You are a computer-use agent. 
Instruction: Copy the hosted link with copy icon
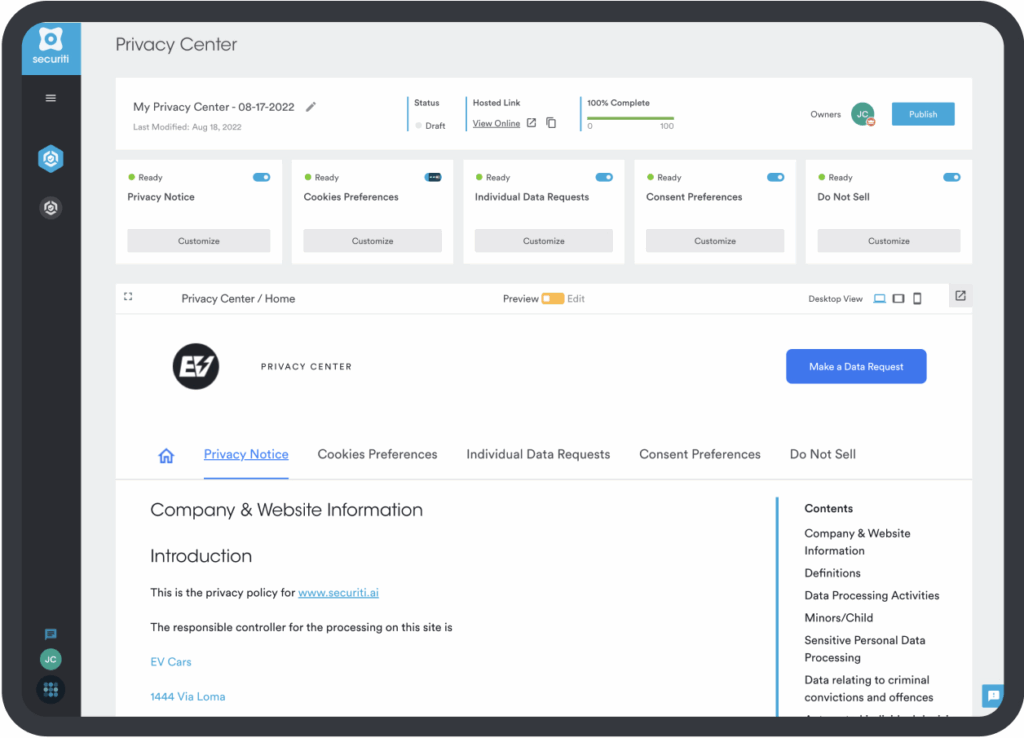[551, 123]
